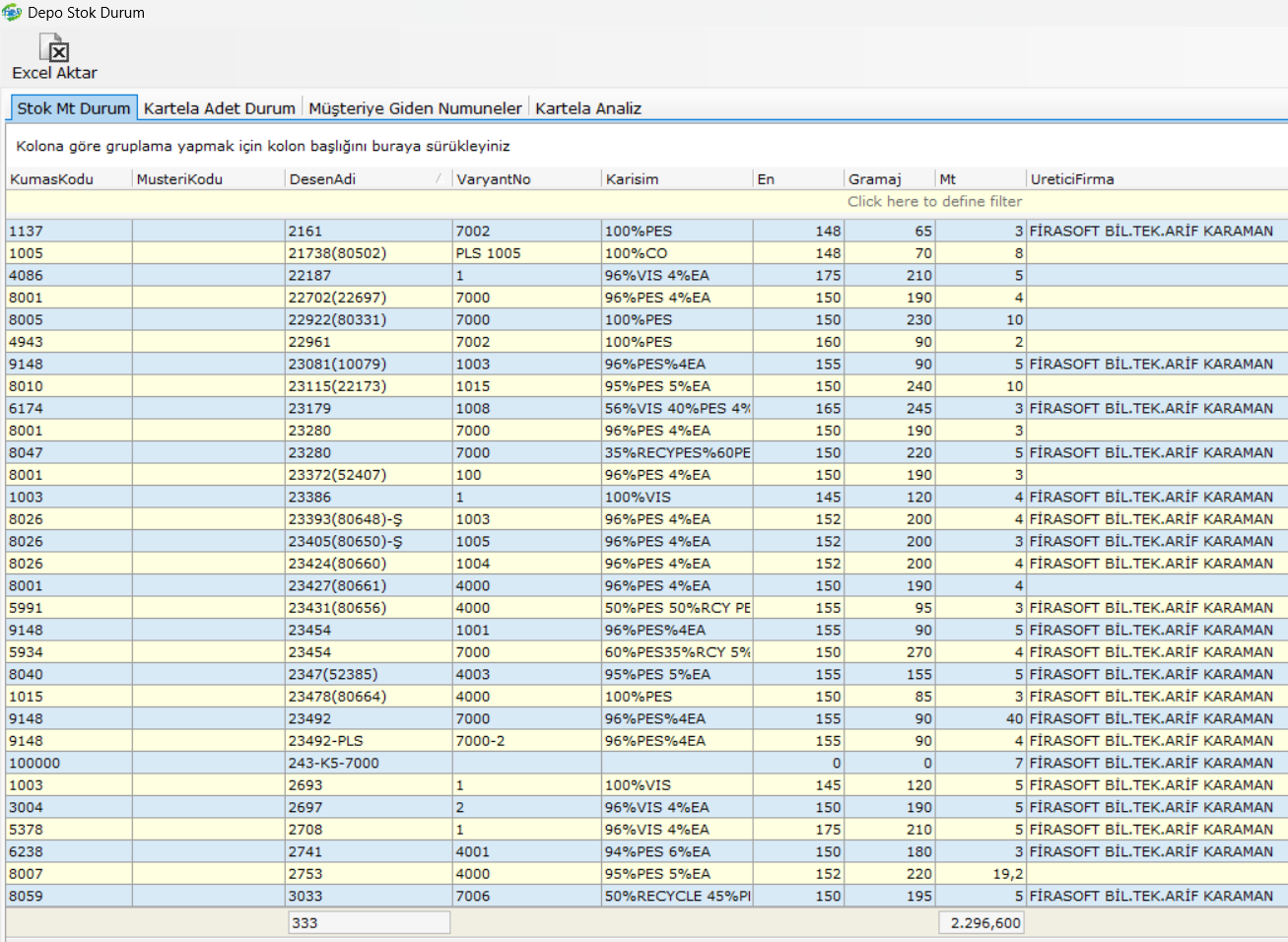
Task: Click the Depo Stok Durum window icon
Action: [x=12, y=13]
